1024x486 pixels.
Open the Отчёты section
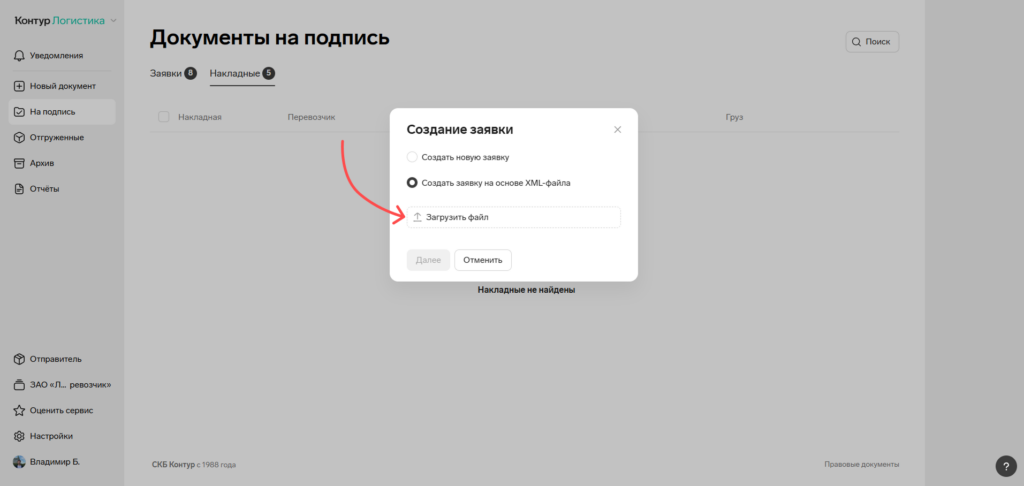[x=62, y=189]
